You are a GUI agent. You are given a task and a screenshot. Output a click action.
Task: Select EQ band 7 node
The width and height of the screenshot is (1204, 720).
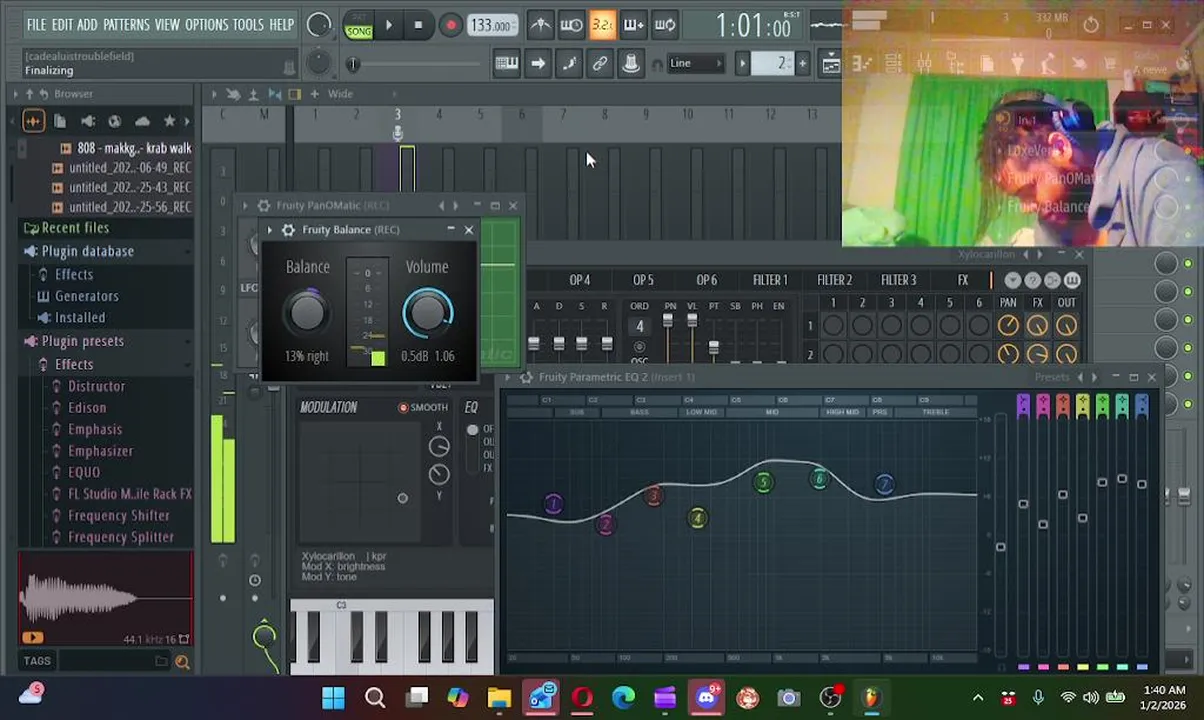(x=884, y=485)
